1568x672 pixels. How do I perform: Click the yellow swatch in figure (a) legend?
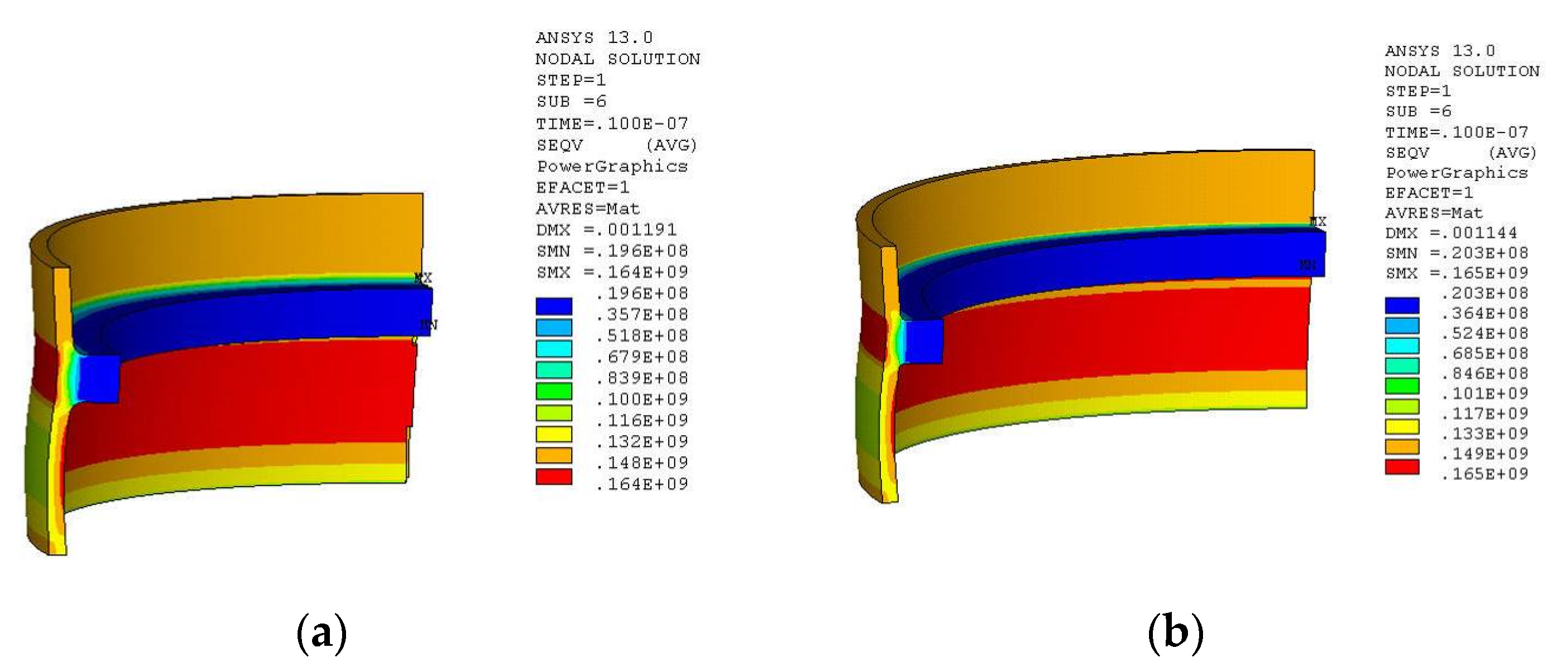point(553,434)
